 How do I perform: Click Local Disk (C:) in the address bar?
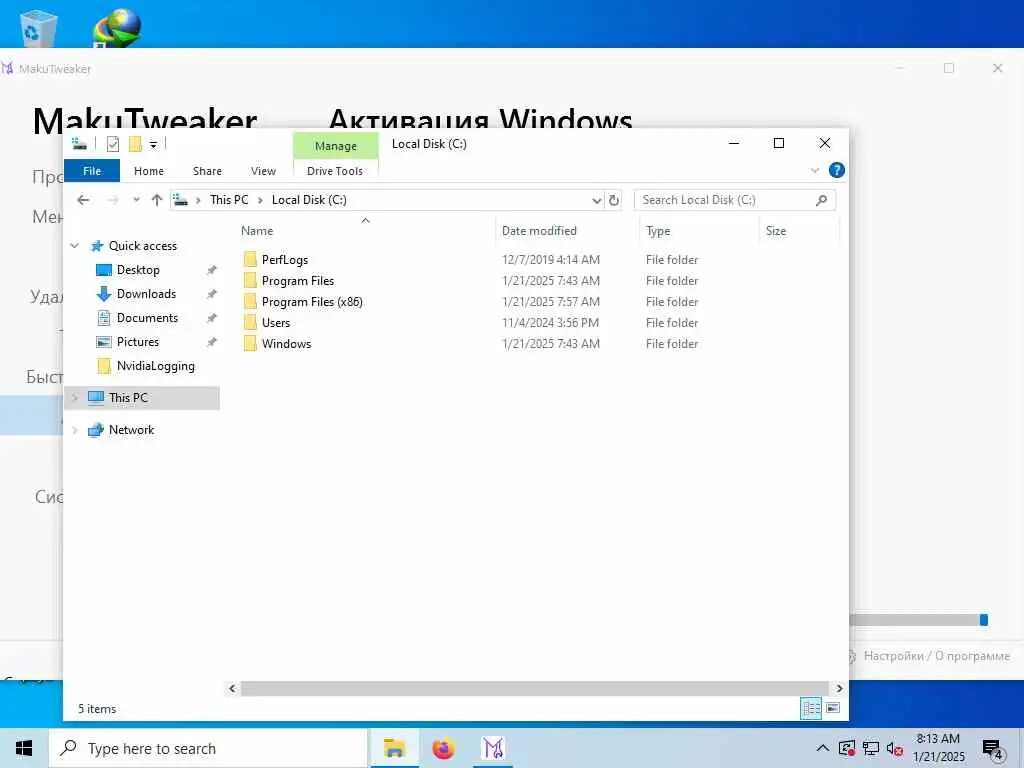coord(309,200)
